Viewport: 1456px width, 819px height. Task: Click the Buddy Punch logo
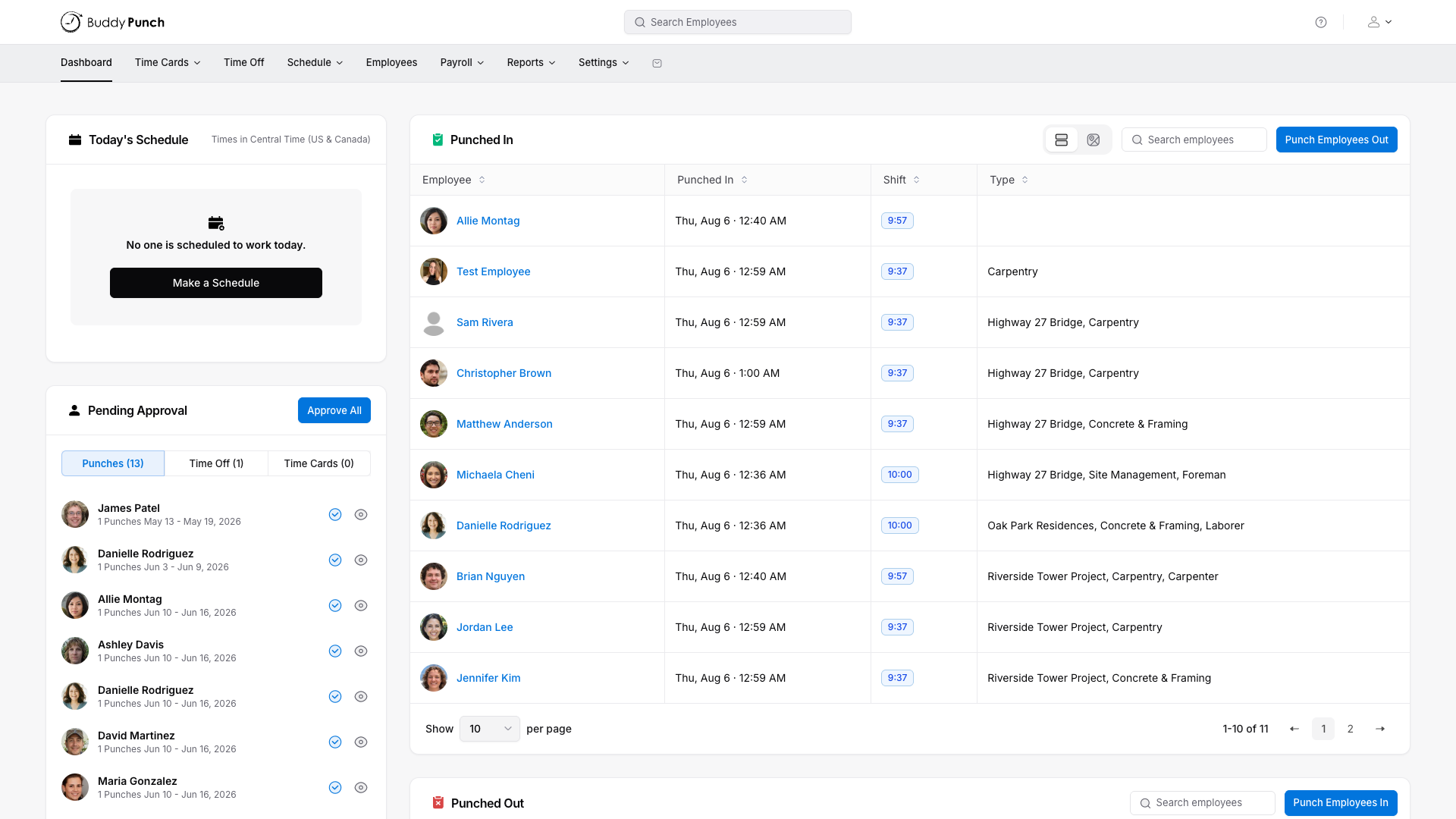(112, 22)
